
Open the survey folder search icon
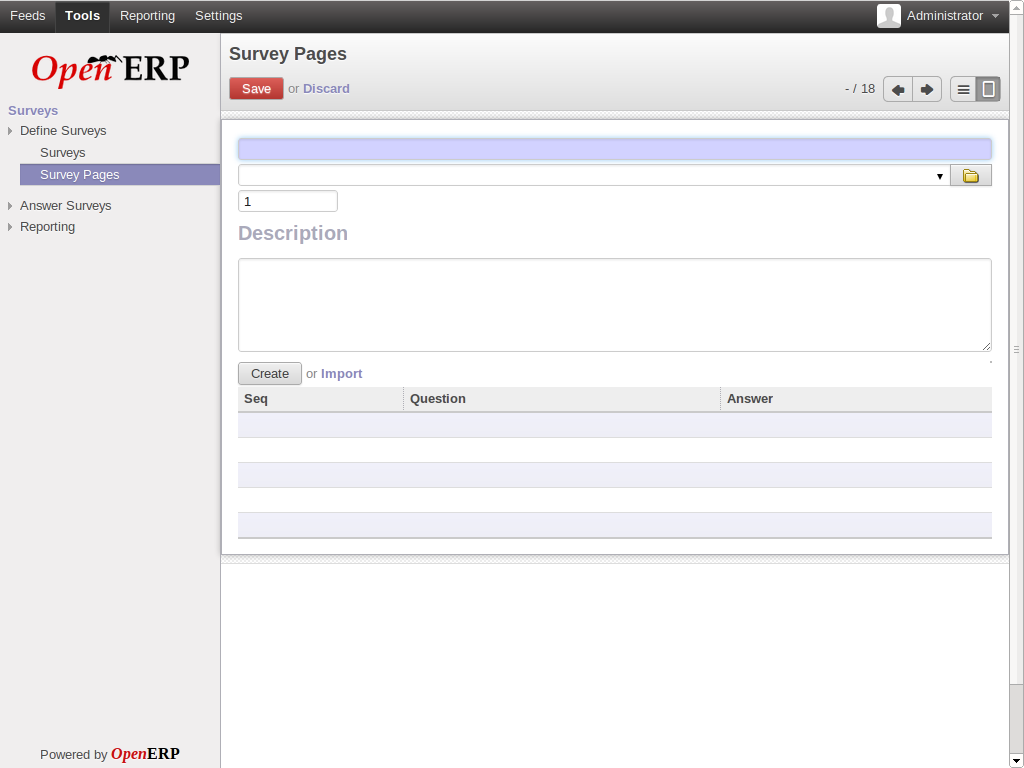click(x=970, y=176)
